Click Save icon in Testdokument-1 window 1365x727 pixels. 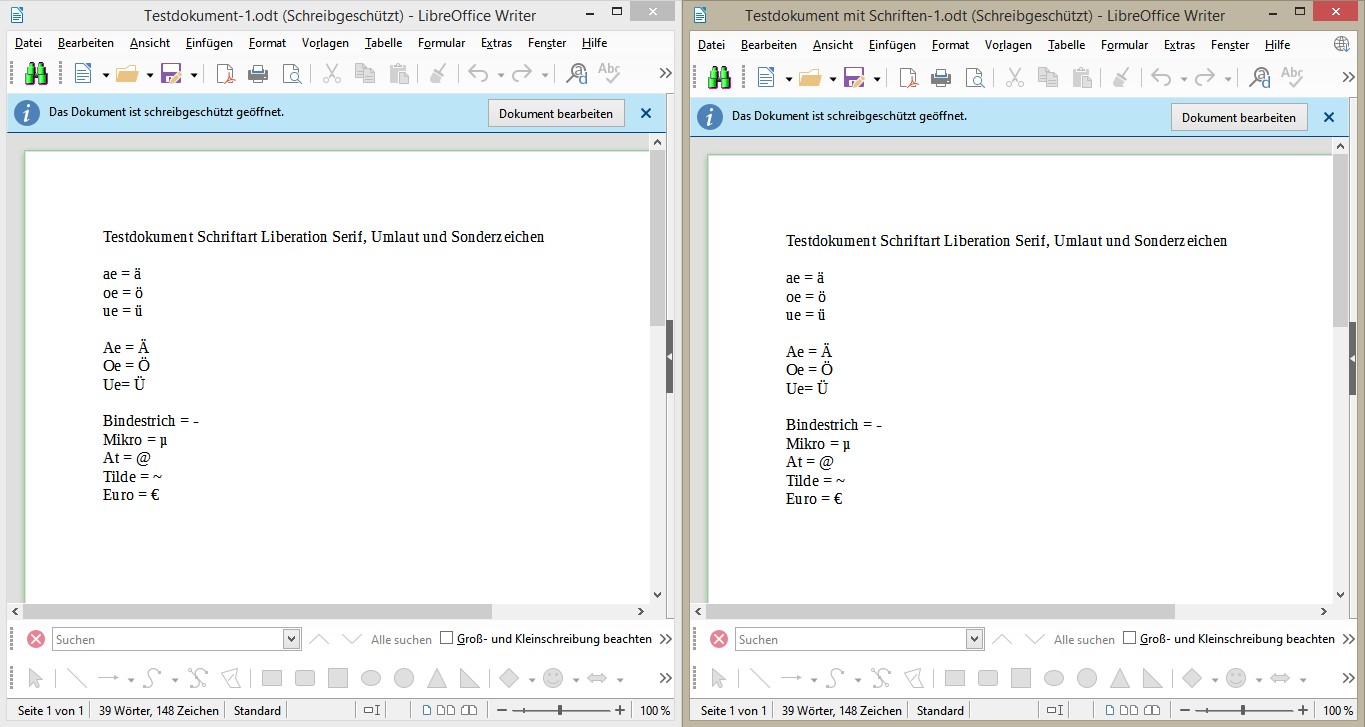click(x=171, y=74)
